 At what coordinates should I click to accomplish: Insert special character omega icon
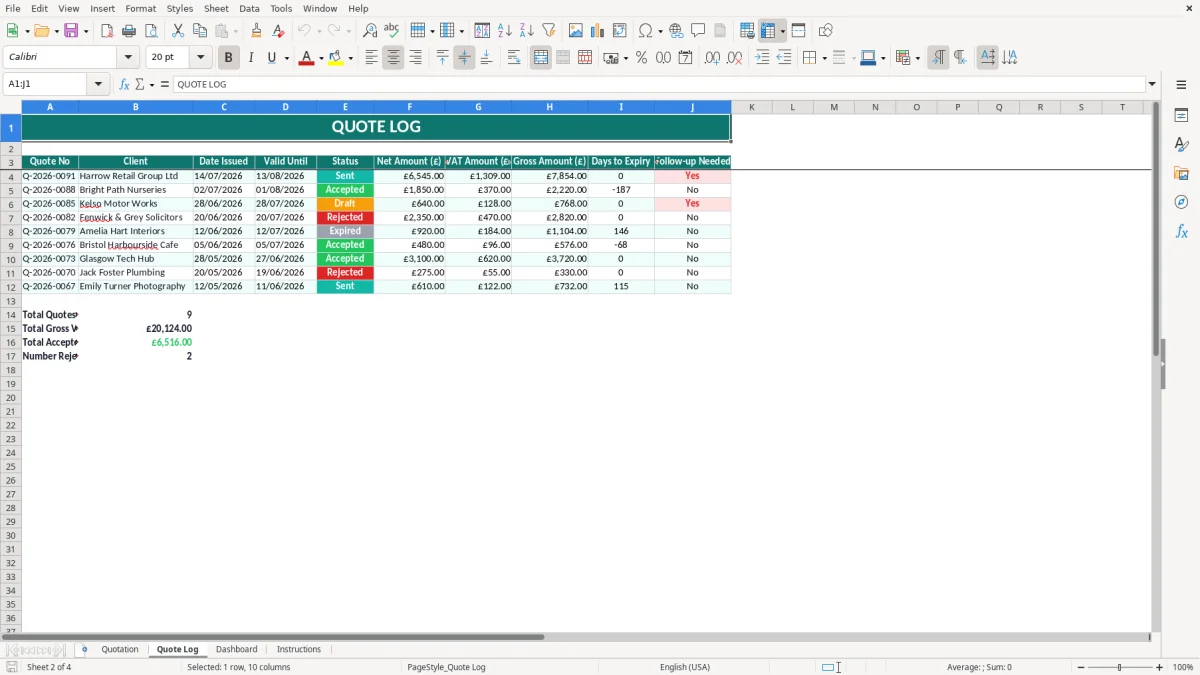point(646,31)
